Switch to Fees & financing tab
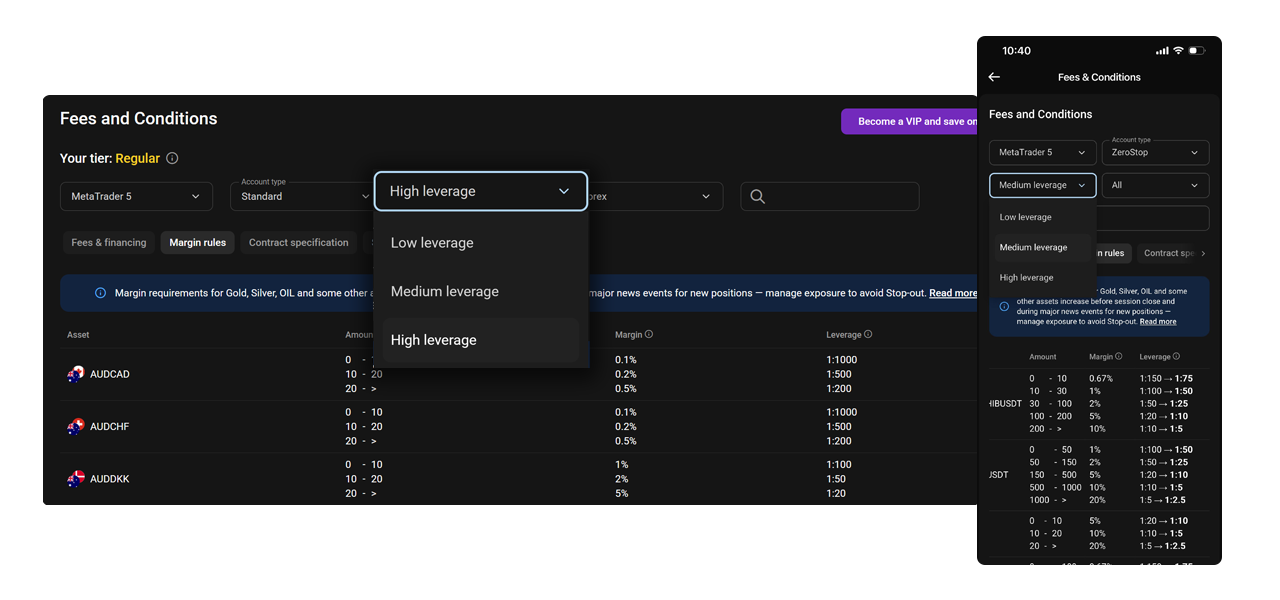This screenshot has height=600, width=1280. tap(108, 243)
